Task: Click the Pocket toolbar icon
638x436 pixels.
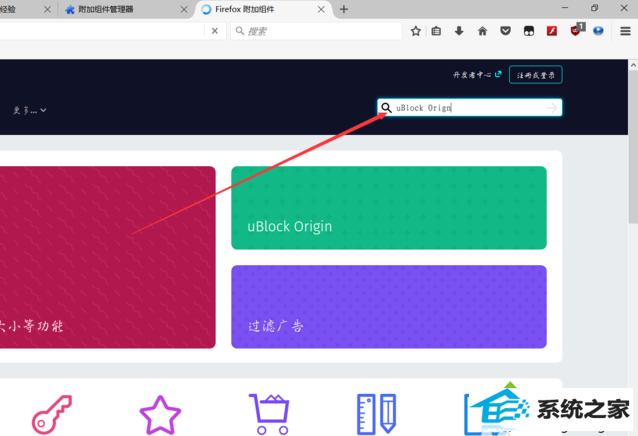Action: tap(505, 31)
